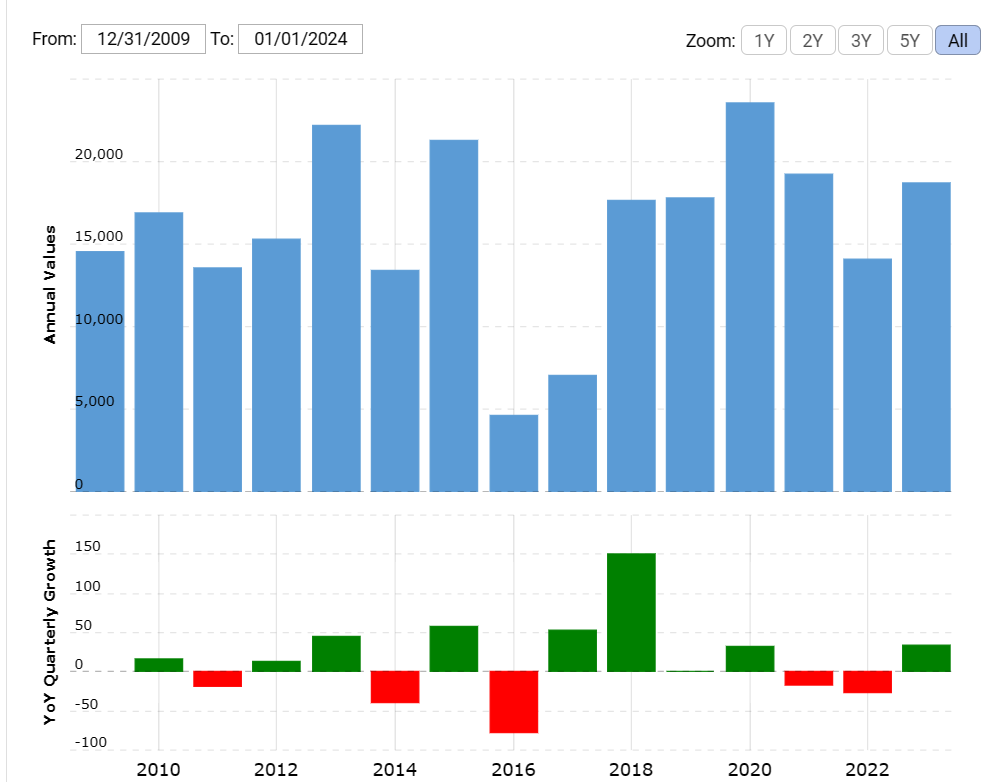Switch zoom to 3Y range

tap(861, 41)
